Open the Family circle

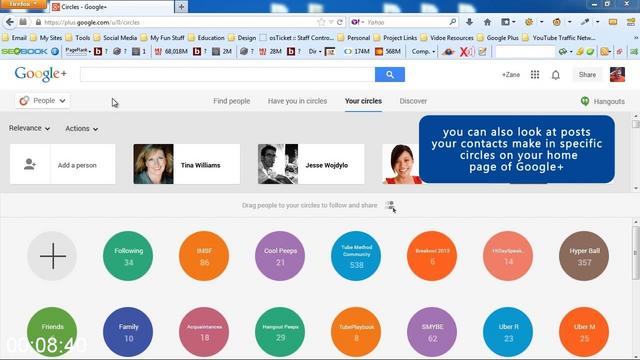point(128,332)
